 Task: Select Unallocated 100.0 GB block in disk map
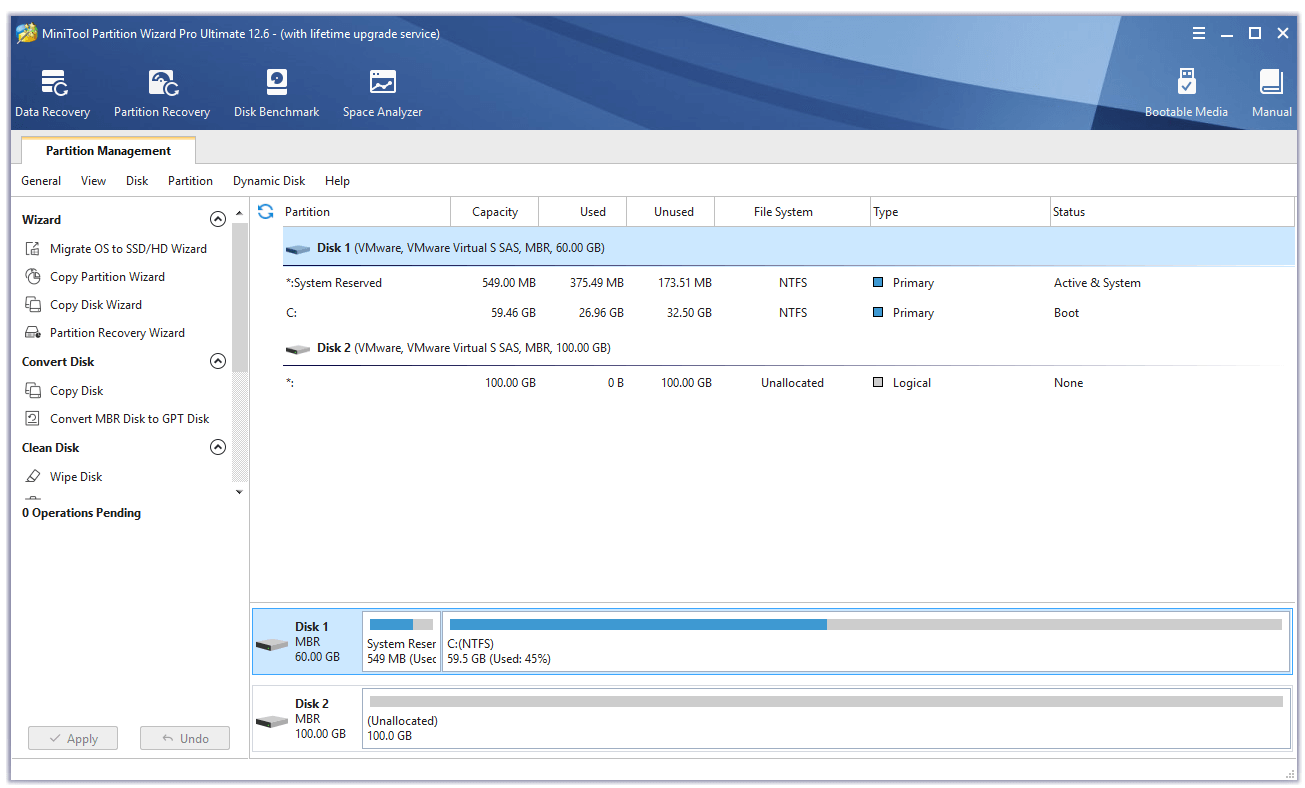pyautogui.click(x=826, y=718)
